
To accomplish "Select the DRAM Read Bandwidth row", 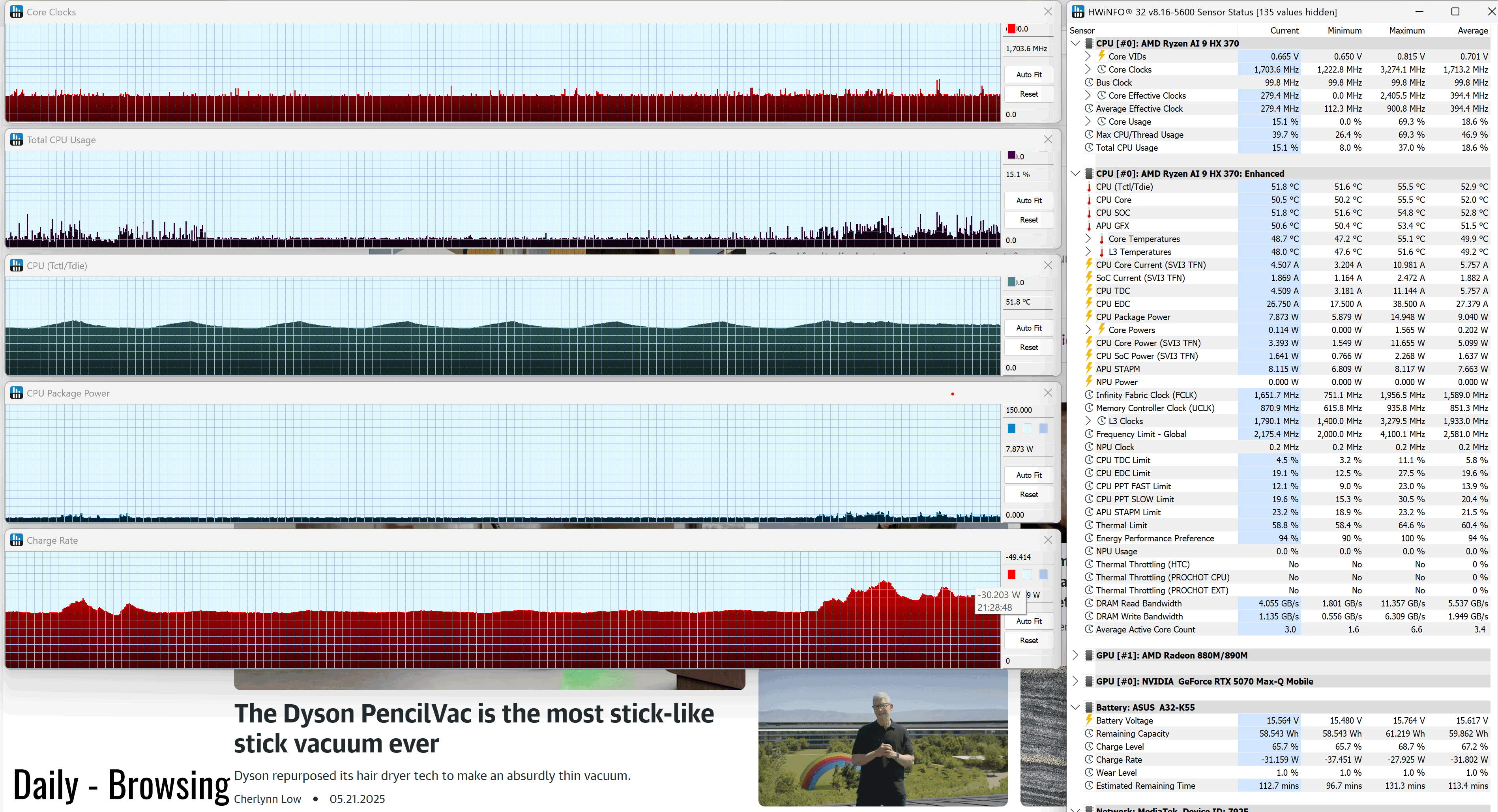I will point(1279,603).
